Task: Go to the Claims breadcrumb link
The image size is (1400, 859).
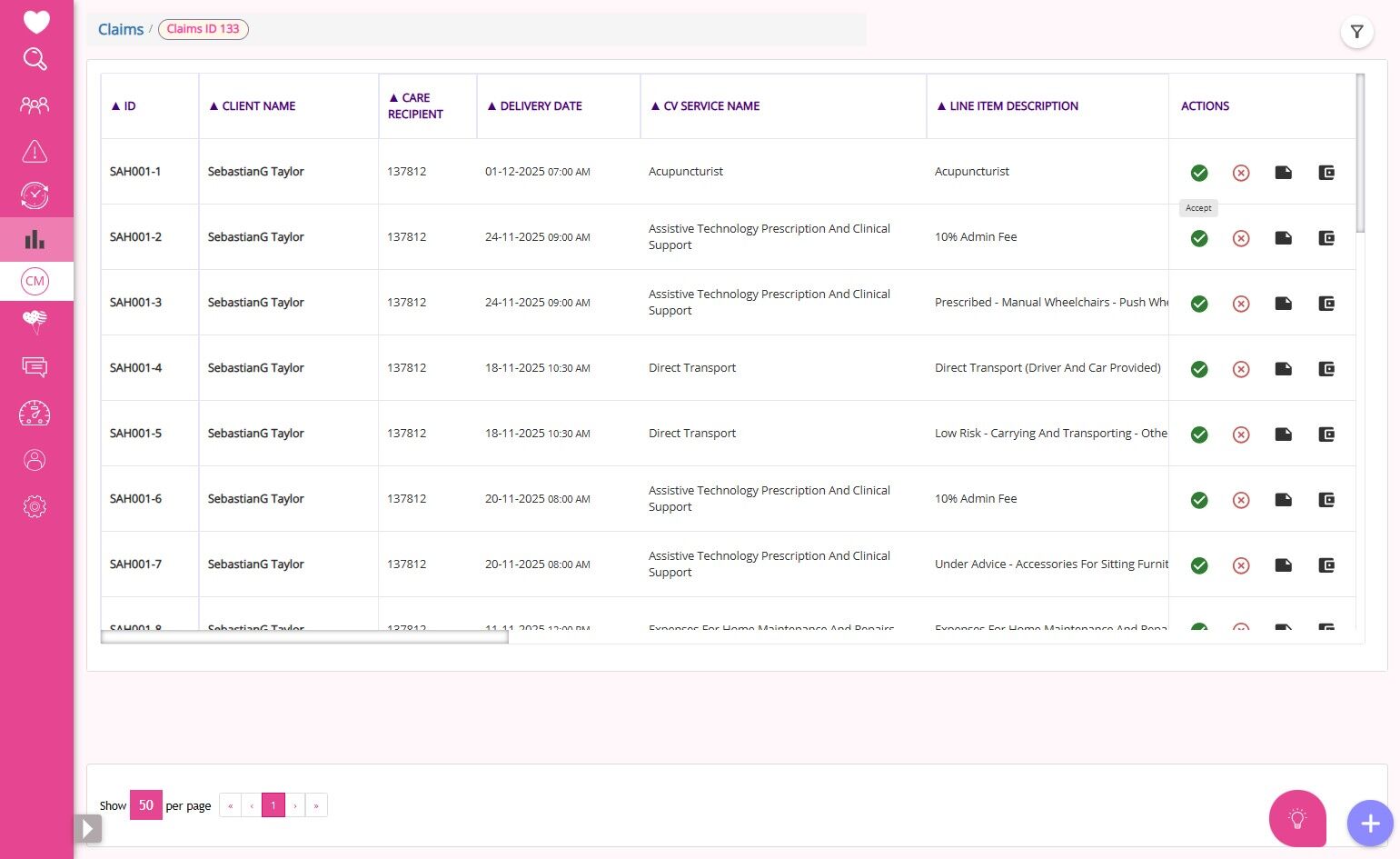Action: (121, 29)
